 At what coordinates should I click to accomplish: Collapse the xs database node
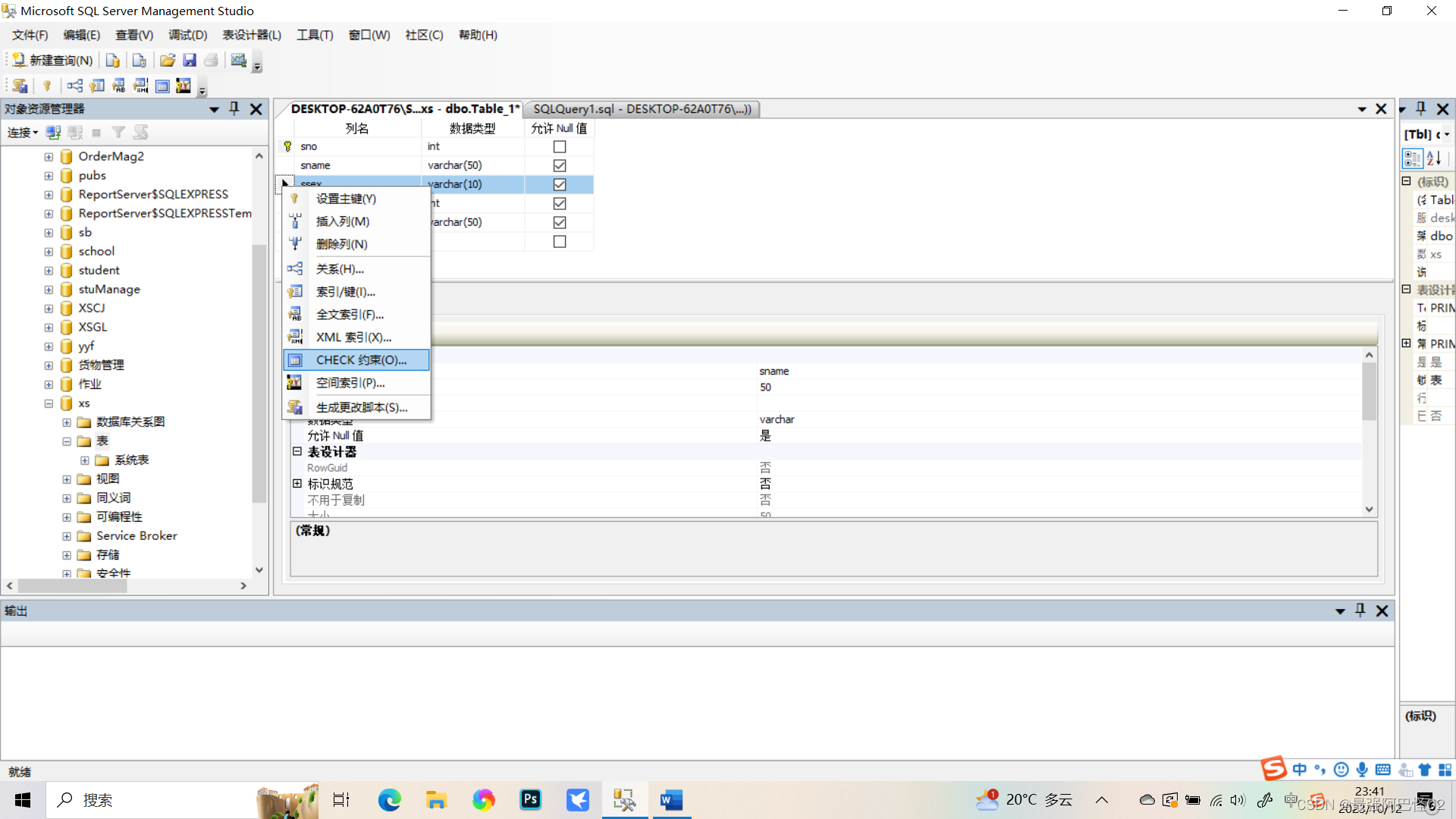pos(49,403)
